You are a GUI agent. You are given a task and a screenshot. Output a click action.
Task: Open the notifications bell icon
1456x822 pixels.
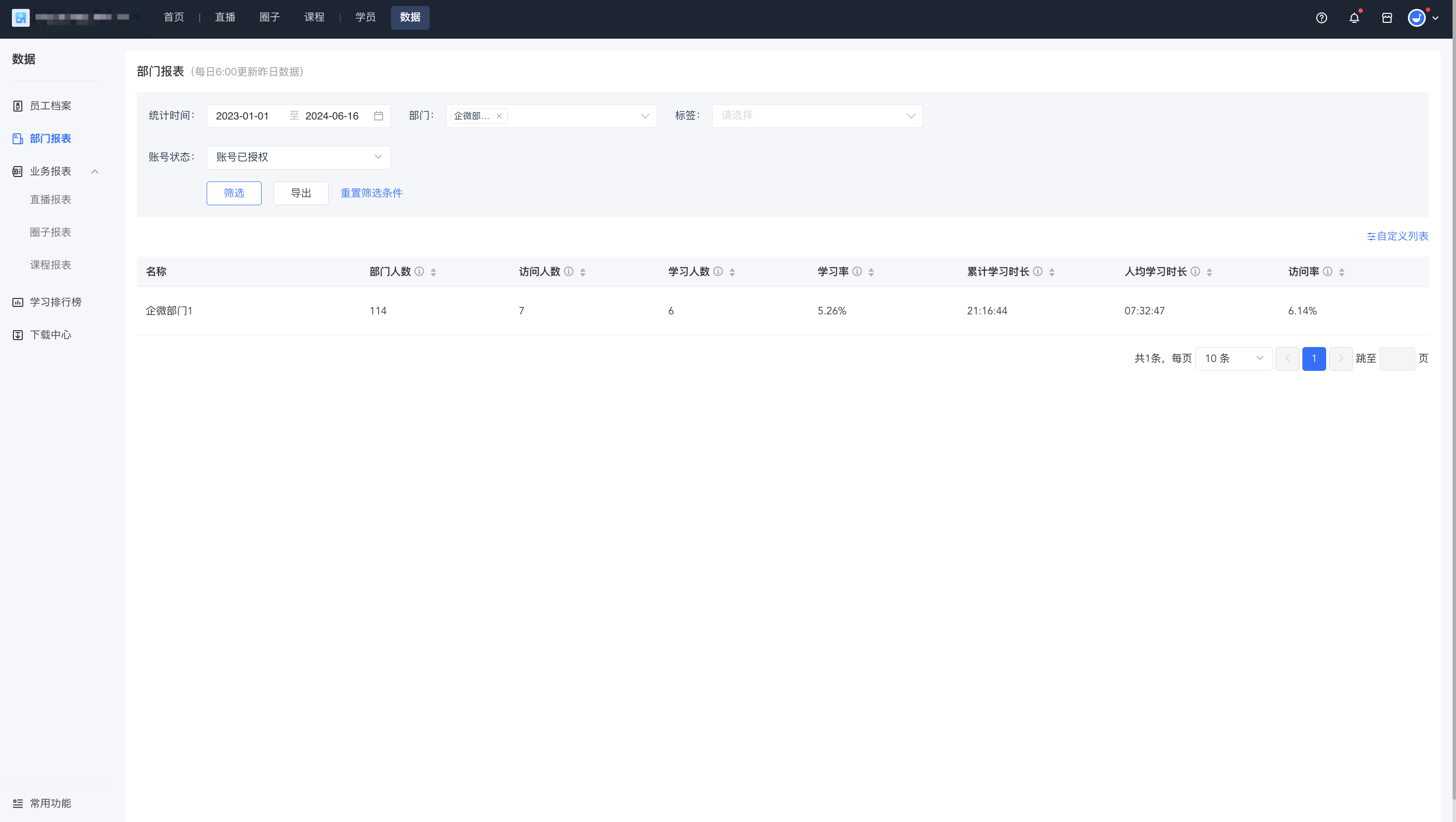point(1354,18)
